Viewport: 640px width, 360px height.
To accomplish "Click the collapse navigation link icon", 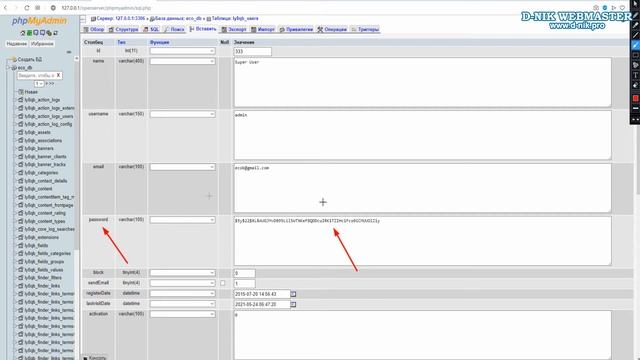I will (69, 52).
